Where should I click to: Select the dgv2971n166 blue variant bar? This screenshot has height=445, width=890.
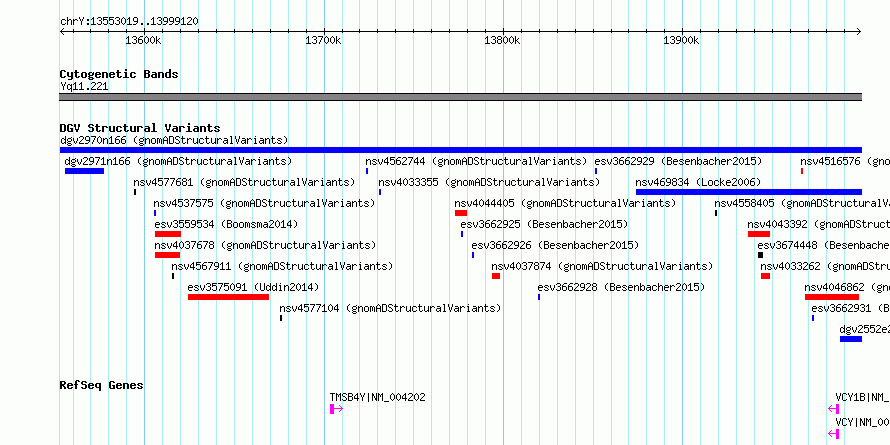click(x=84, y=171)
